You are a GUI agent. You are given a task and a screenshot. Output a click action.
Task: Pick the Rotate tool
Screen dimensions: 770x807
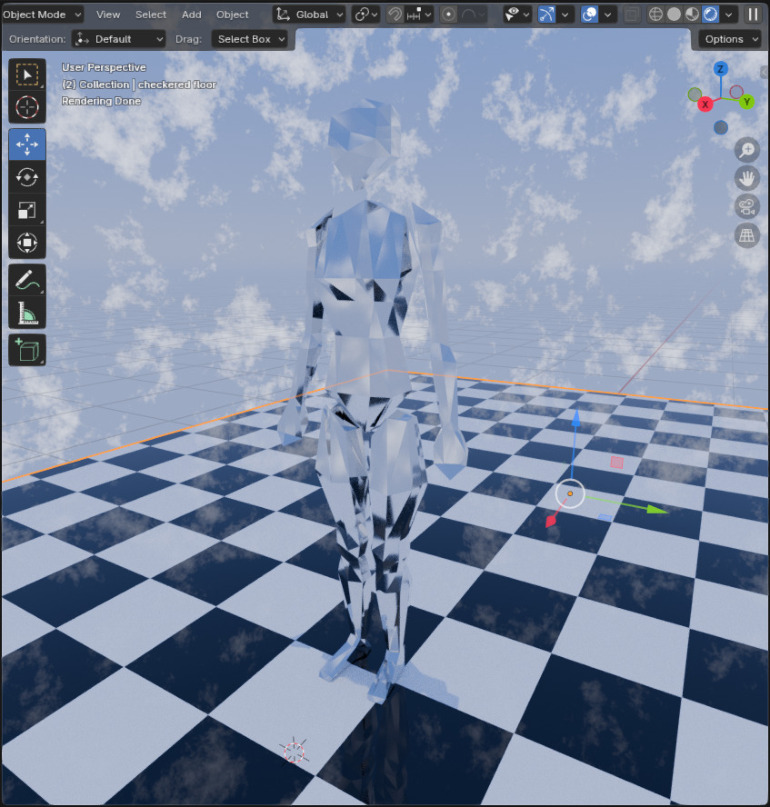[27, 177]
